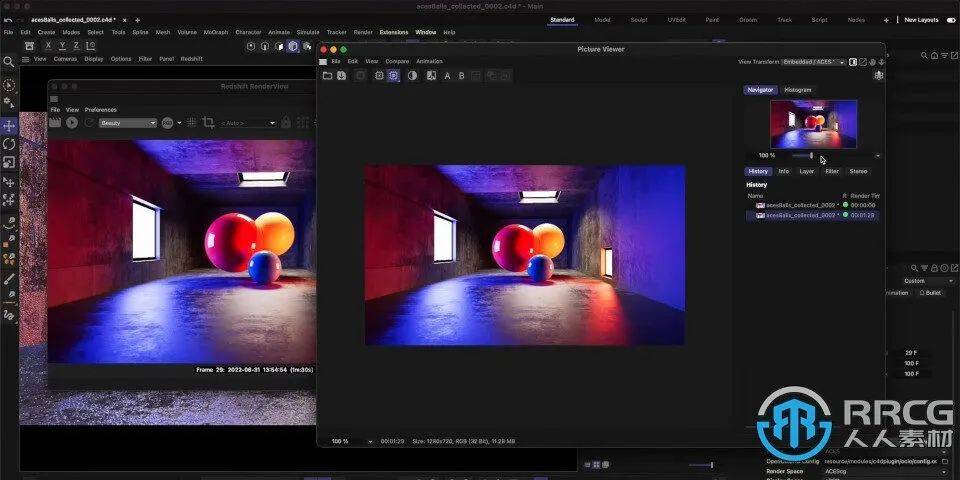Click the Redshift RenderView clapperboard render icon
This screenshot has height=480, width=960.
pos(55,122)
